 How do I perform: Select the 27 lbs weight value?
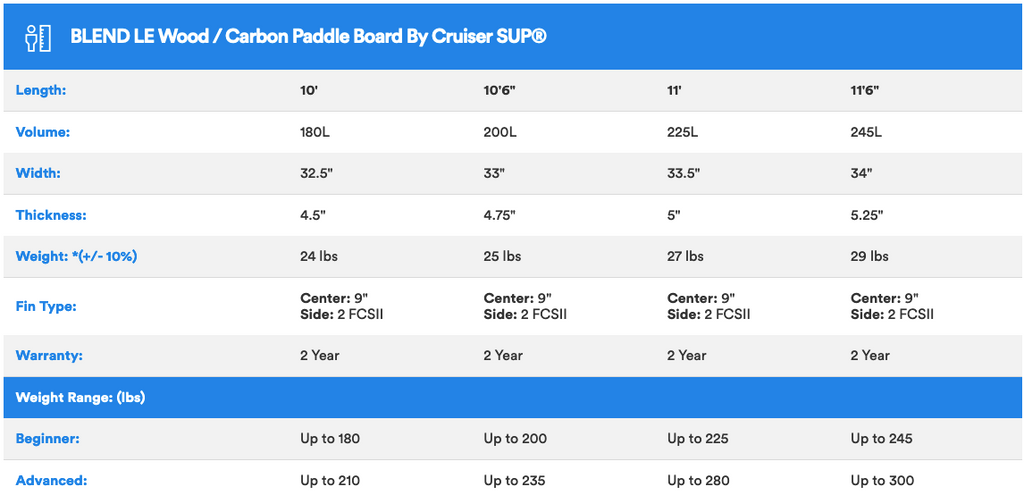tap(685, 256)
